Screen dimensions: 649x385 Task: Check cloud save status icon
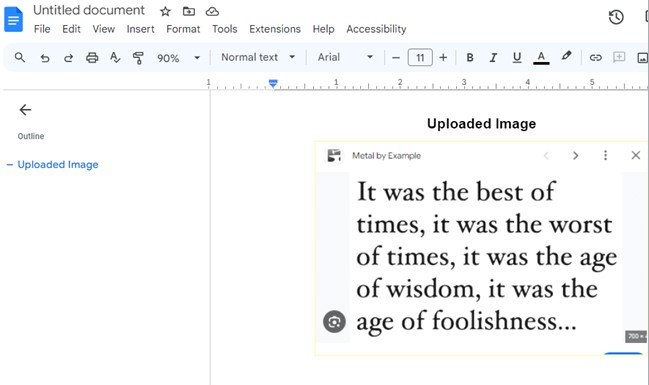pyautogui.click(x=212, y=12)
